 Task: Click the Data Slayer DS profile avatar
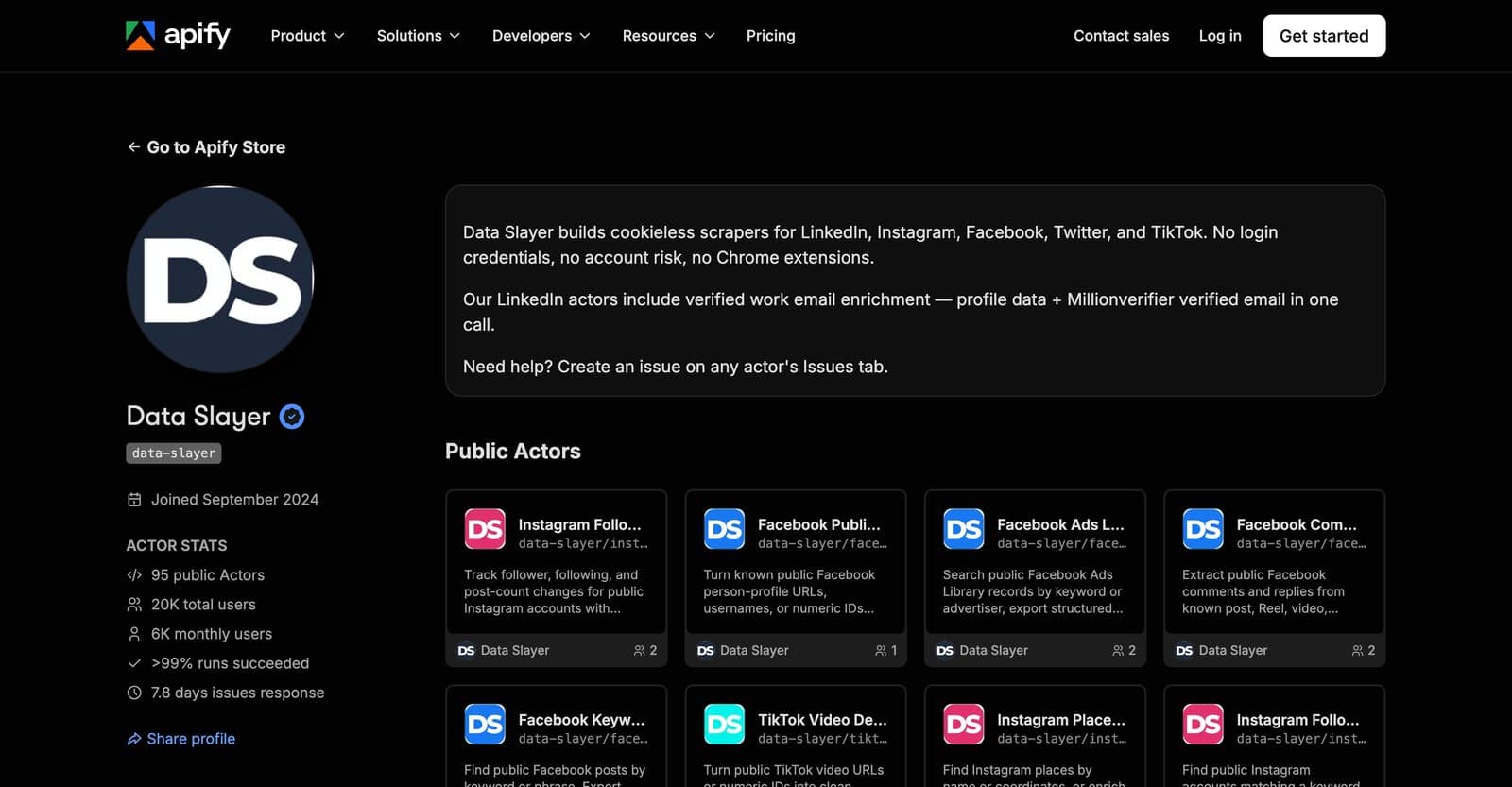(x=220, y=280)
